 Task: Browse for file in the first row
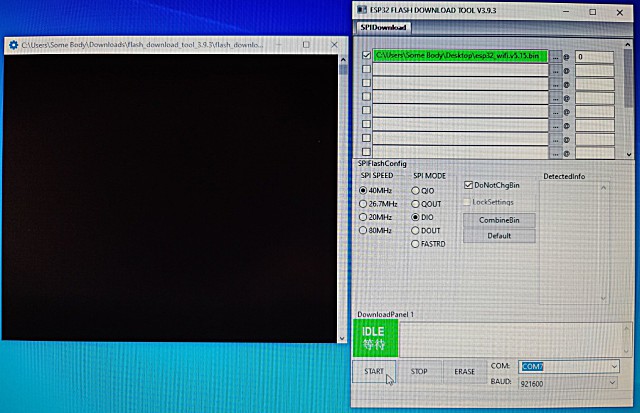[x=555, y=57]
